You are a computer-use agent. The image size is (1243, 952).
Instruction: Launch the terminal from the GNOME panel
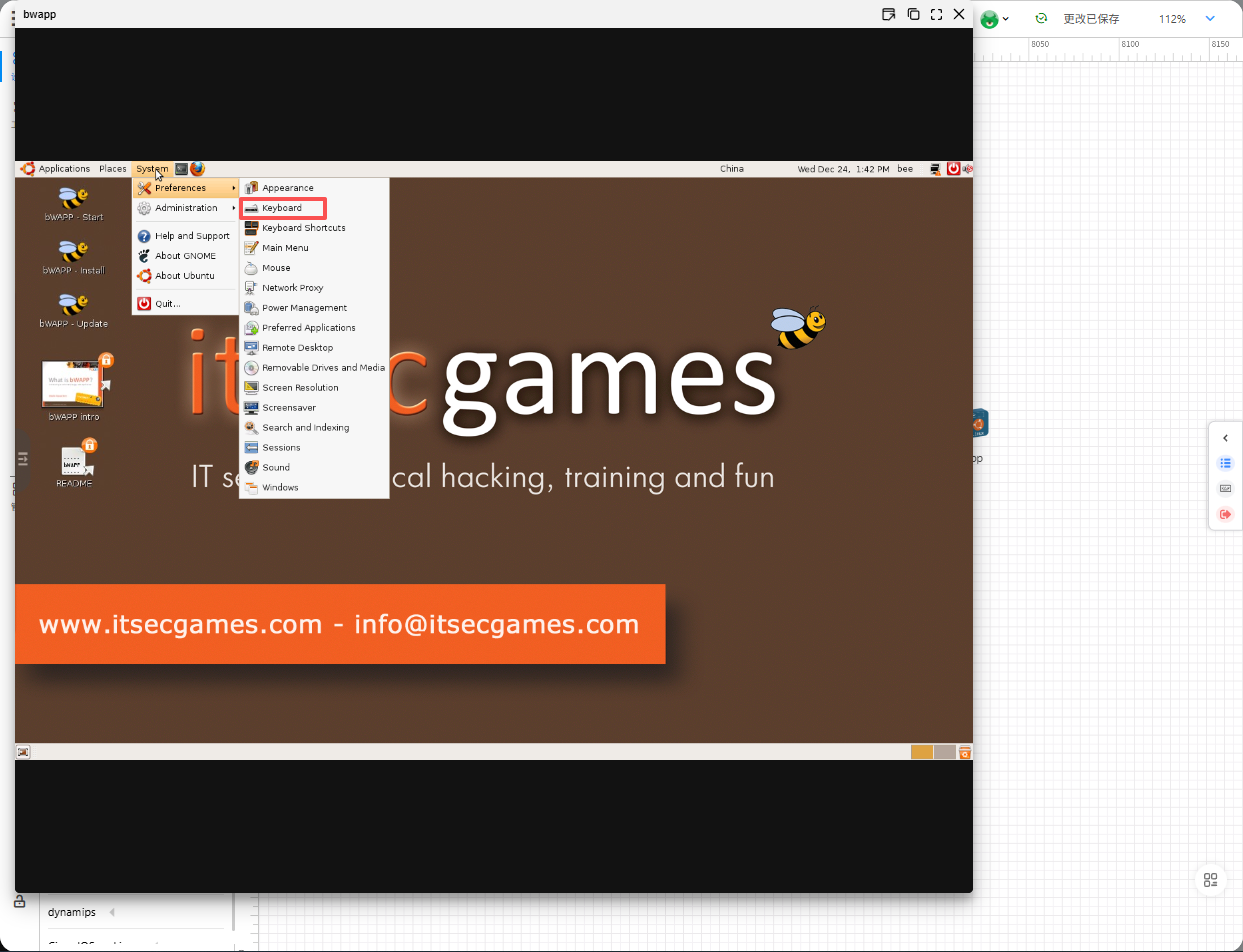coord(181,169)
